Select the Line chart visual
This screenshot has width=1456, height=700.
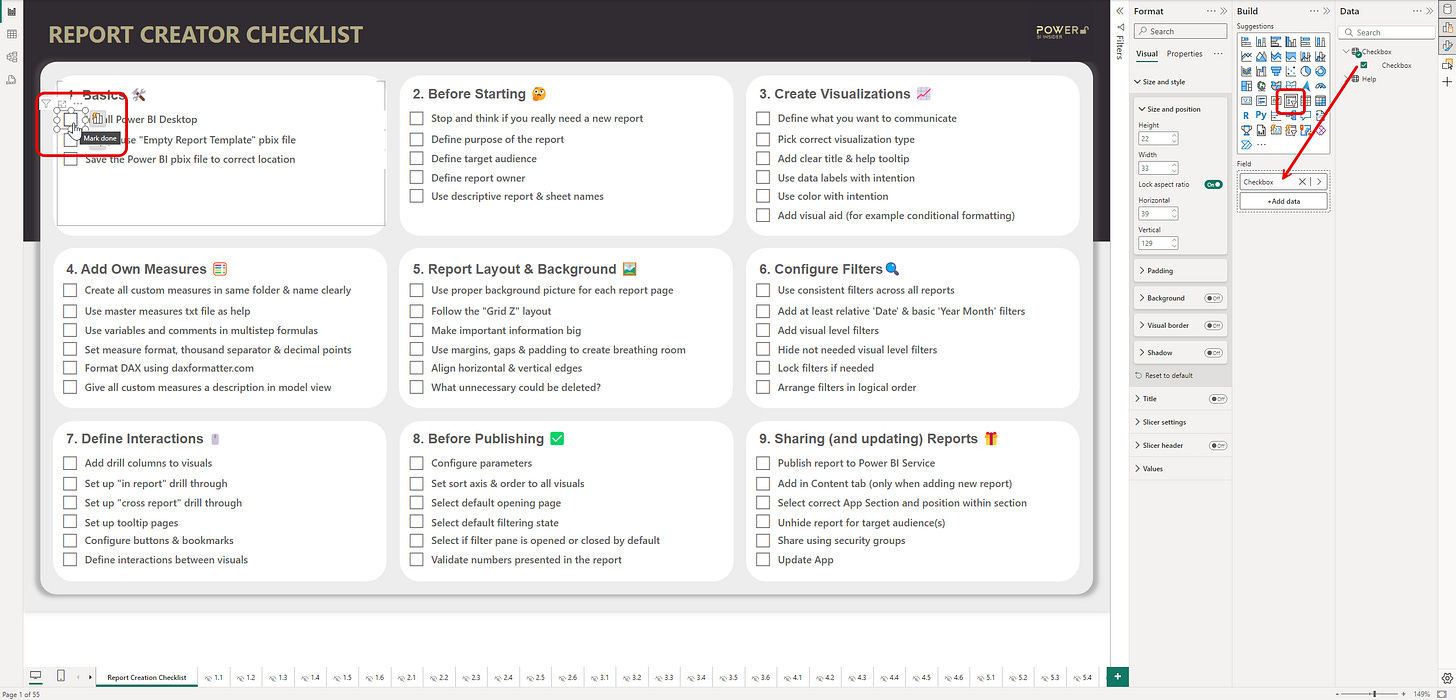pyautogui.click(x=1246, y=57)
